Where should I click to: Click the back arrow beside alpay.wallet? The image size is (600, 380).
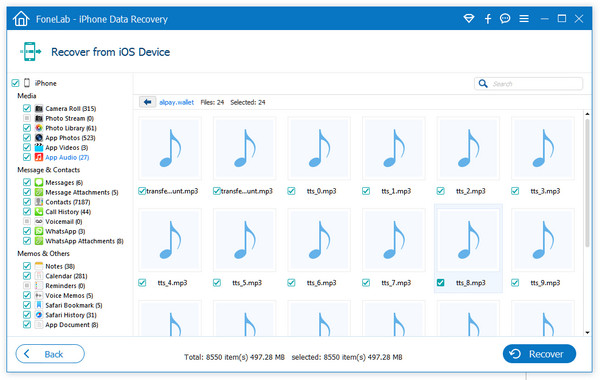pos(147,102)
